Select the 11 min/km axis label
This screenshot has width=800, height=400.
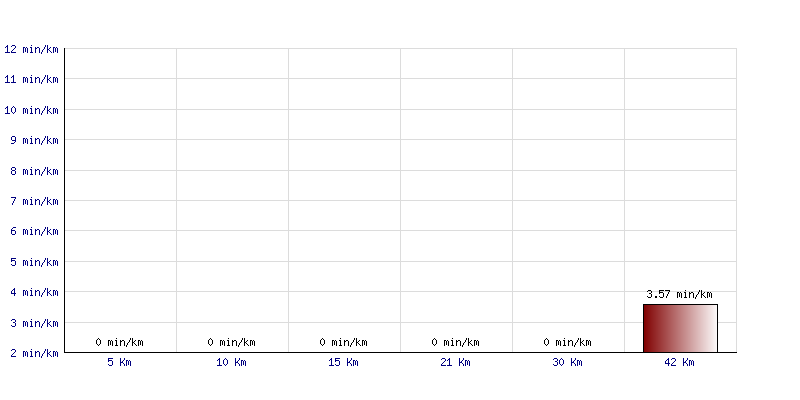[31, 79]
